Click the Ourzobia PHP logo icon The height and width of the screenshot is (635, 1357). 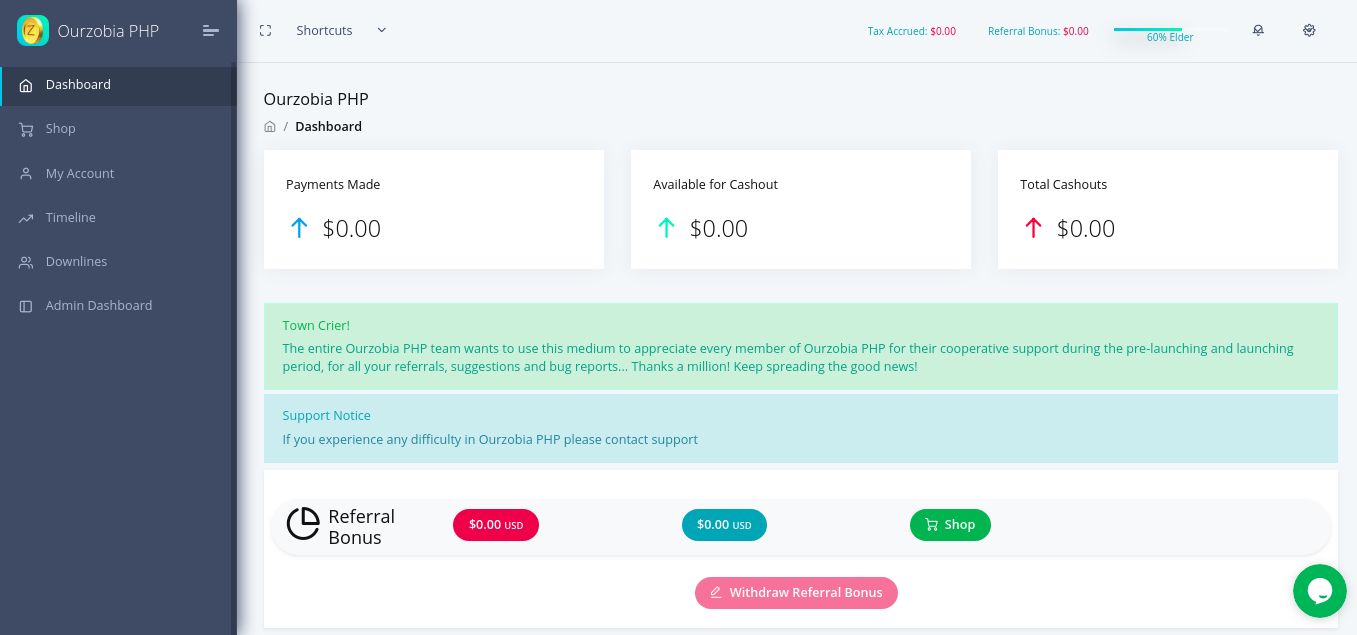coord(33,30)
